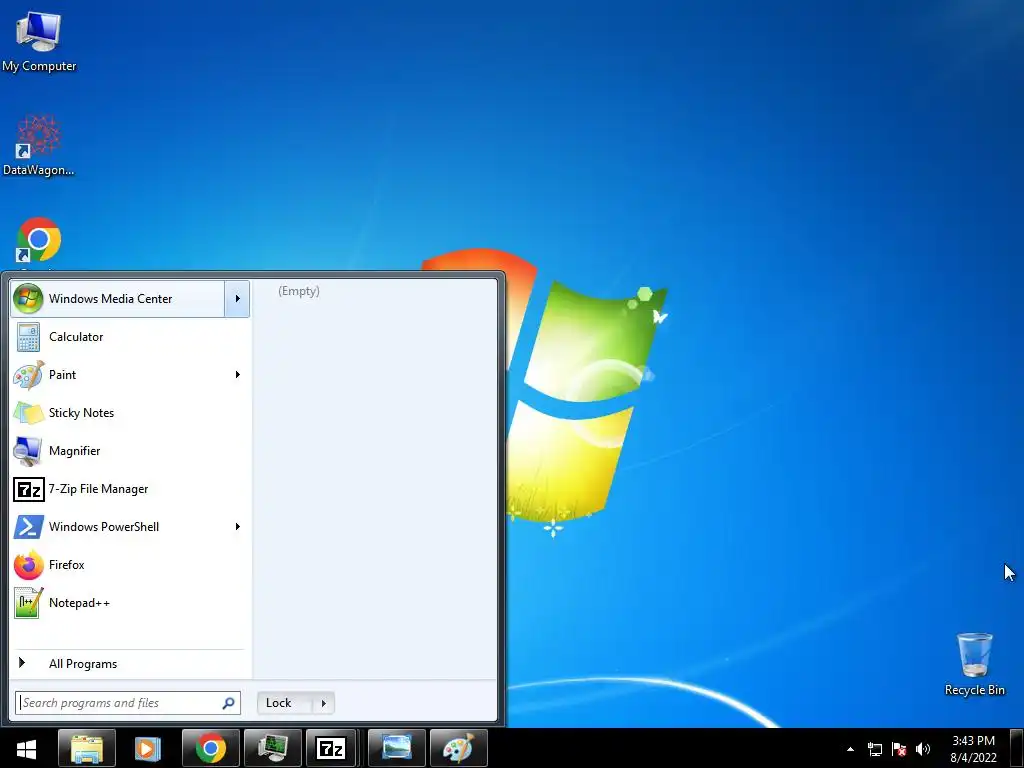The image size is (1024, 768).
Task: Click the All Programs triangle arrow
Action: tap(22, 663)
